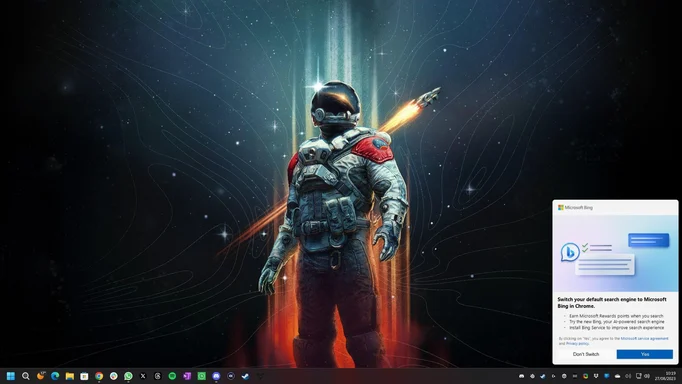Click heading 'Switch your default search engine'
682x384 pixels.
pos(612,303)
